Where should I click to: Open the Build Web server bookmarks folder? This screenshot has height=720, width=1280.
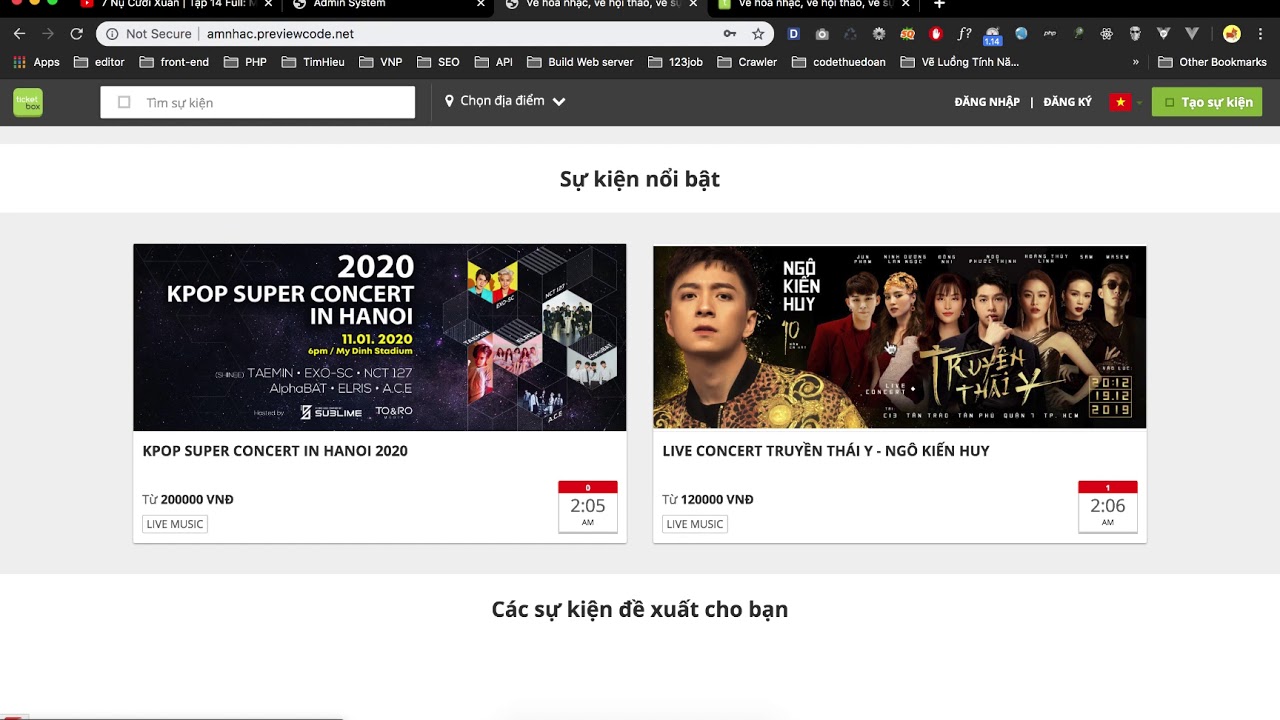click(x=580, y=62)
